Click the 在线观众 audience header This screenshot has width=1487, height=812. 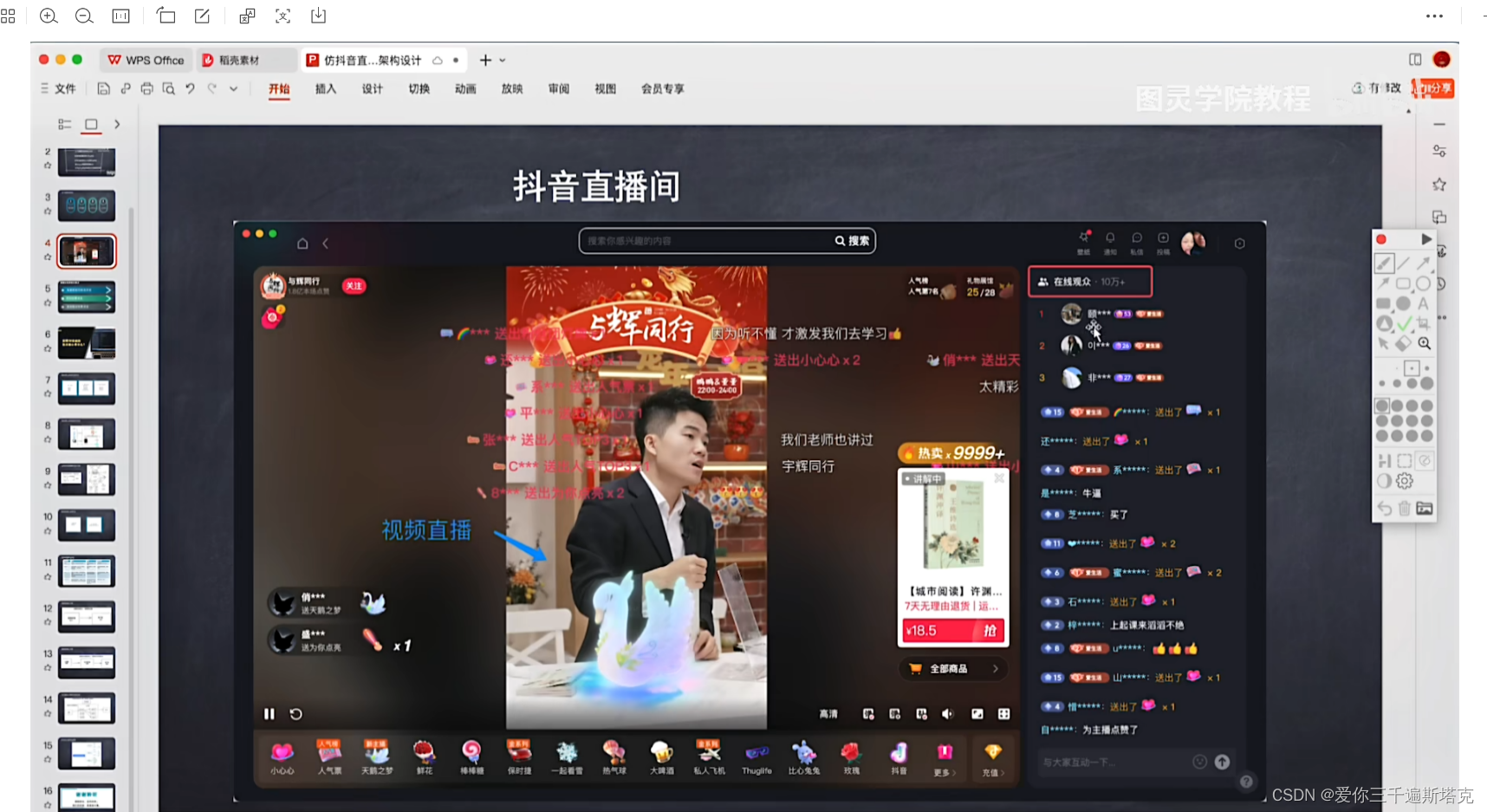tap(1090, 282)
